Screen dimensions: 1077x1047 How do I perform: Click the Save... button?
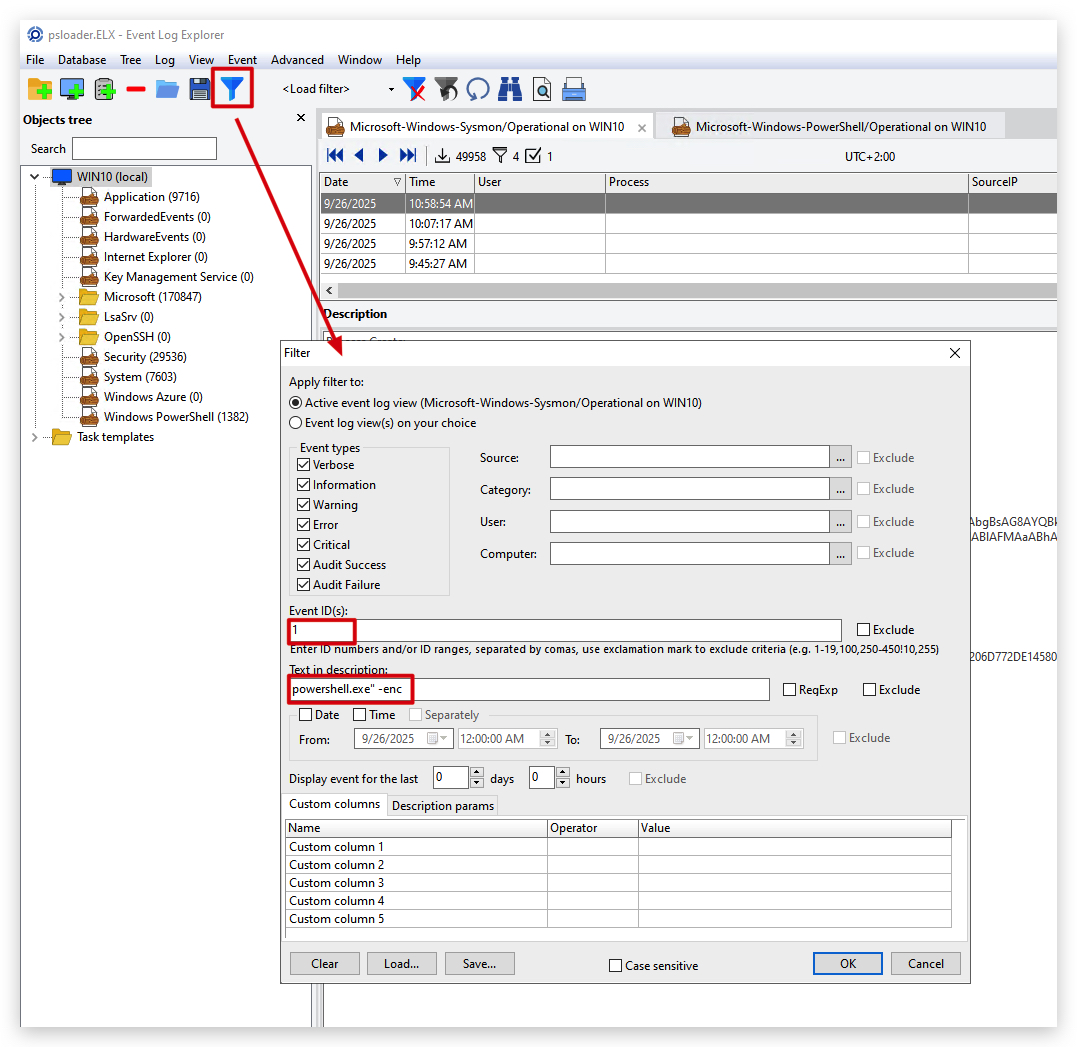click(479, 964)
